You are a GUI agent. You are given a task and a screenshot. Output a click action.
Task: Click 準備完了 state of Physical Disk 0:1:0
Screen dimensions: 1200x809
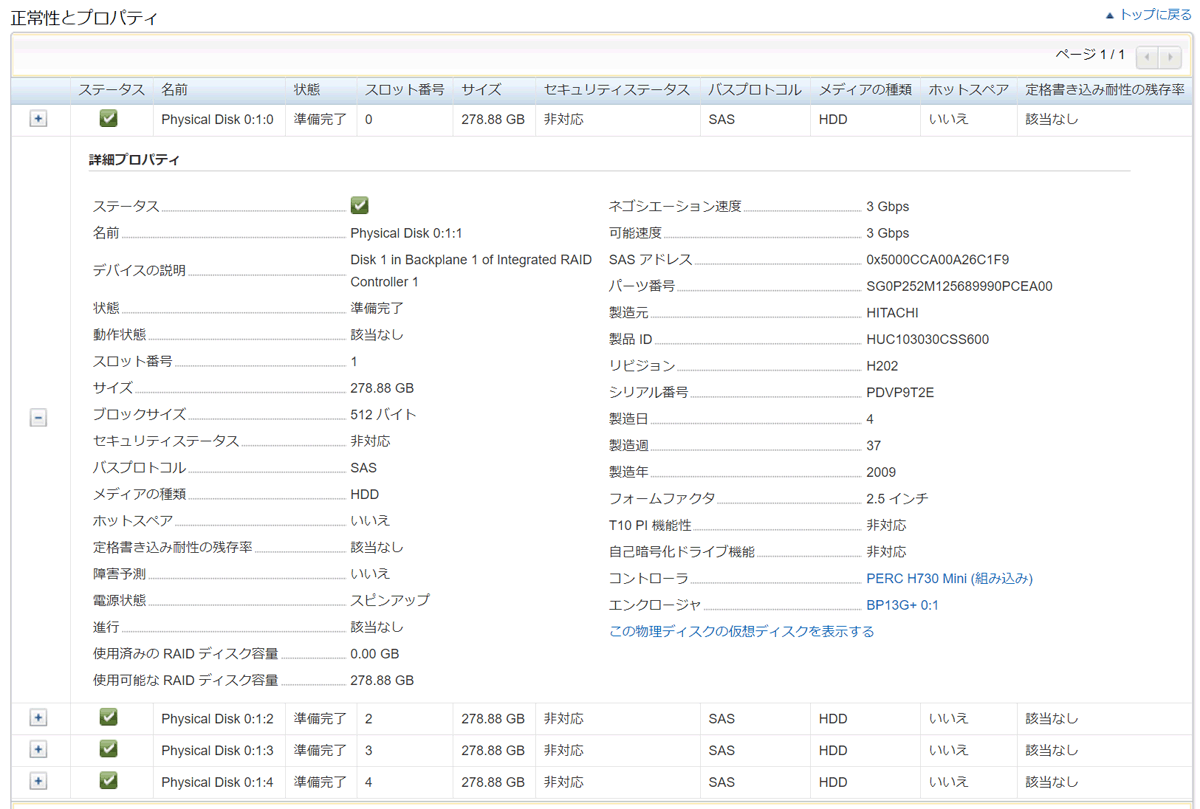pyautogui.click(x=320, y=119)
